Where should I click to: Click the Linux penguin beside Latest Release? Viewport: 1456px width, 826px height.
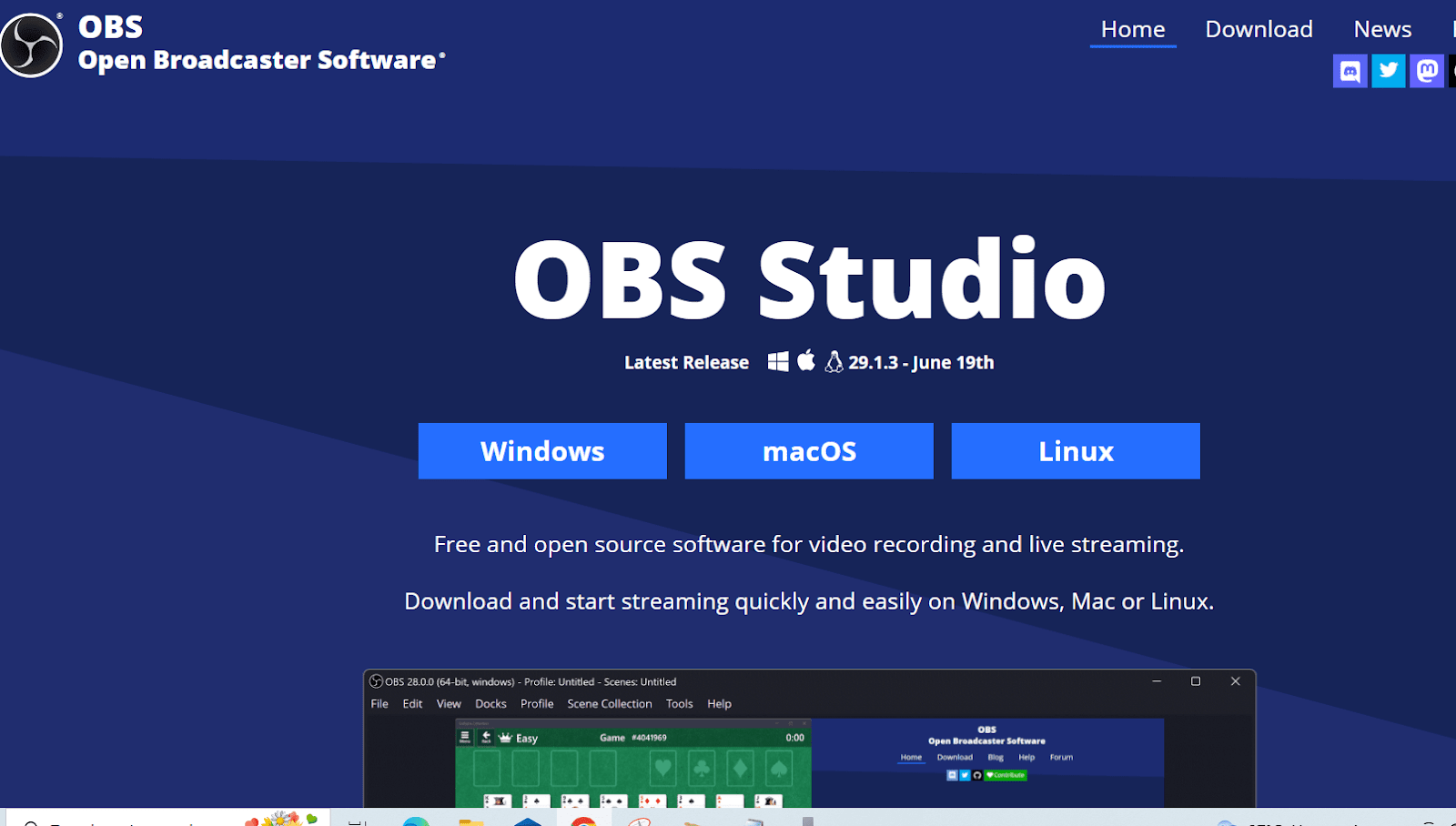coord(834,362)
